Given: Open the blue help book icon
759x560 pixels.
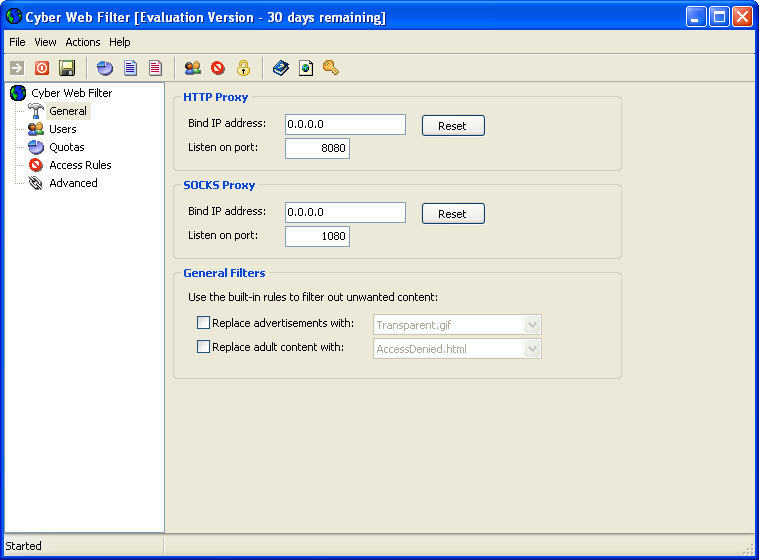Looking at the screenshot, I should [x=281, y=68].
